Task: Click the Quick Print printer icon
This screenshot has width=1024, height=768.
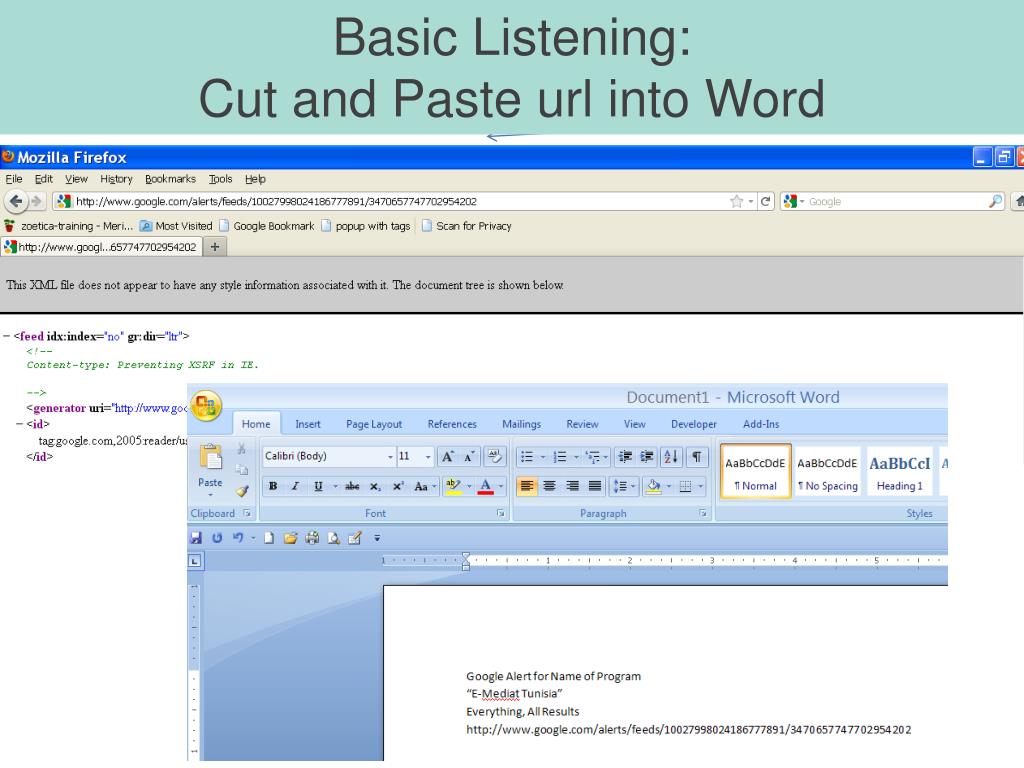Action: (x=312, y=538)
